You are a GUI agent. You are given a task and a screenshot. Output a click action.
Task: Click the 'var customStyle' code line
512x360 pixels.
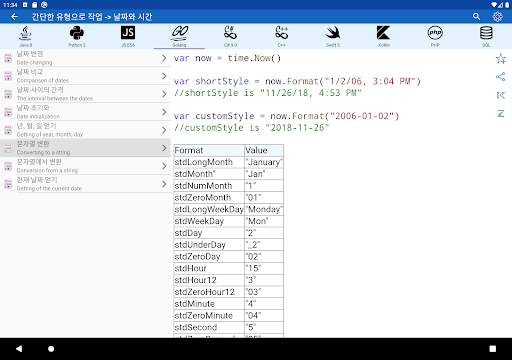click(286, 116)
